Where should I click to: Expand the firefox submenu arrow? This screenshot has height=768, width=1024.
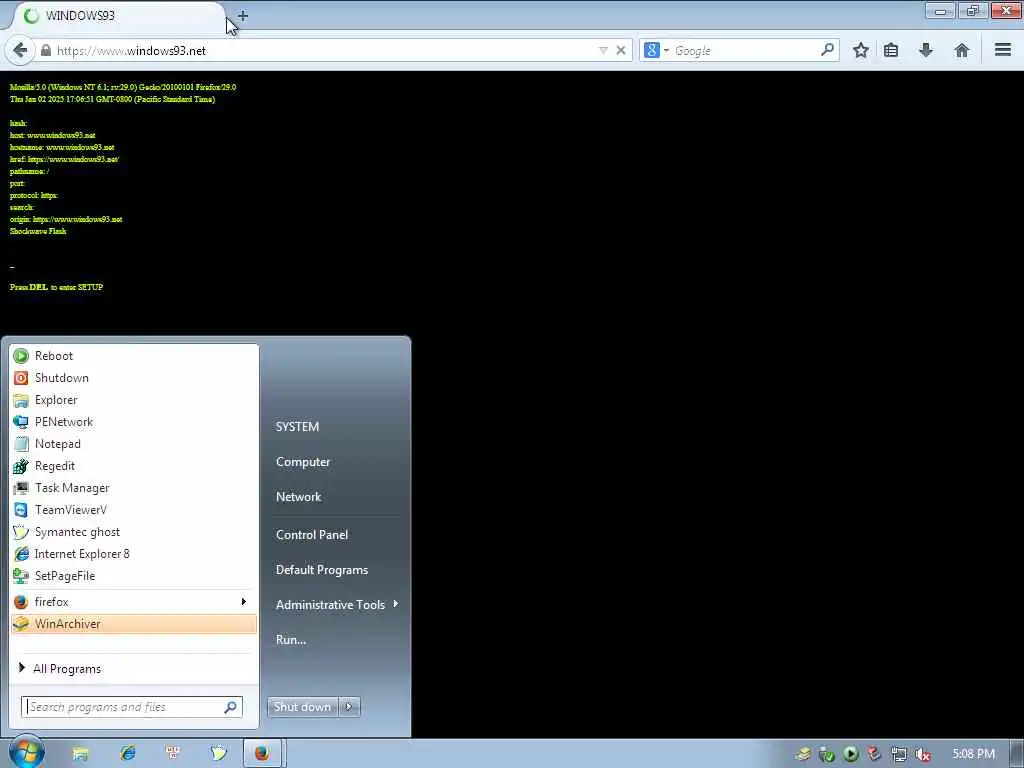(244, 601)
